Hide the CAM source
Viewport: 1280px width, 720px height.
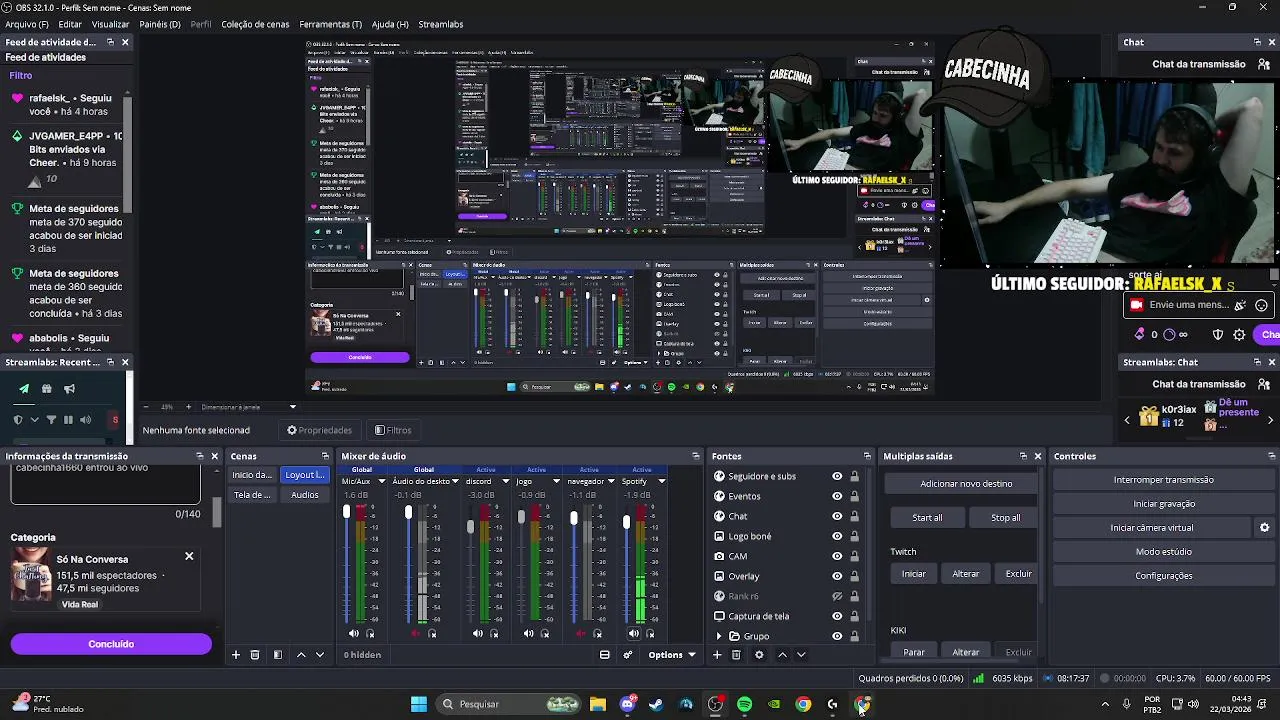[x=837, y=556]
